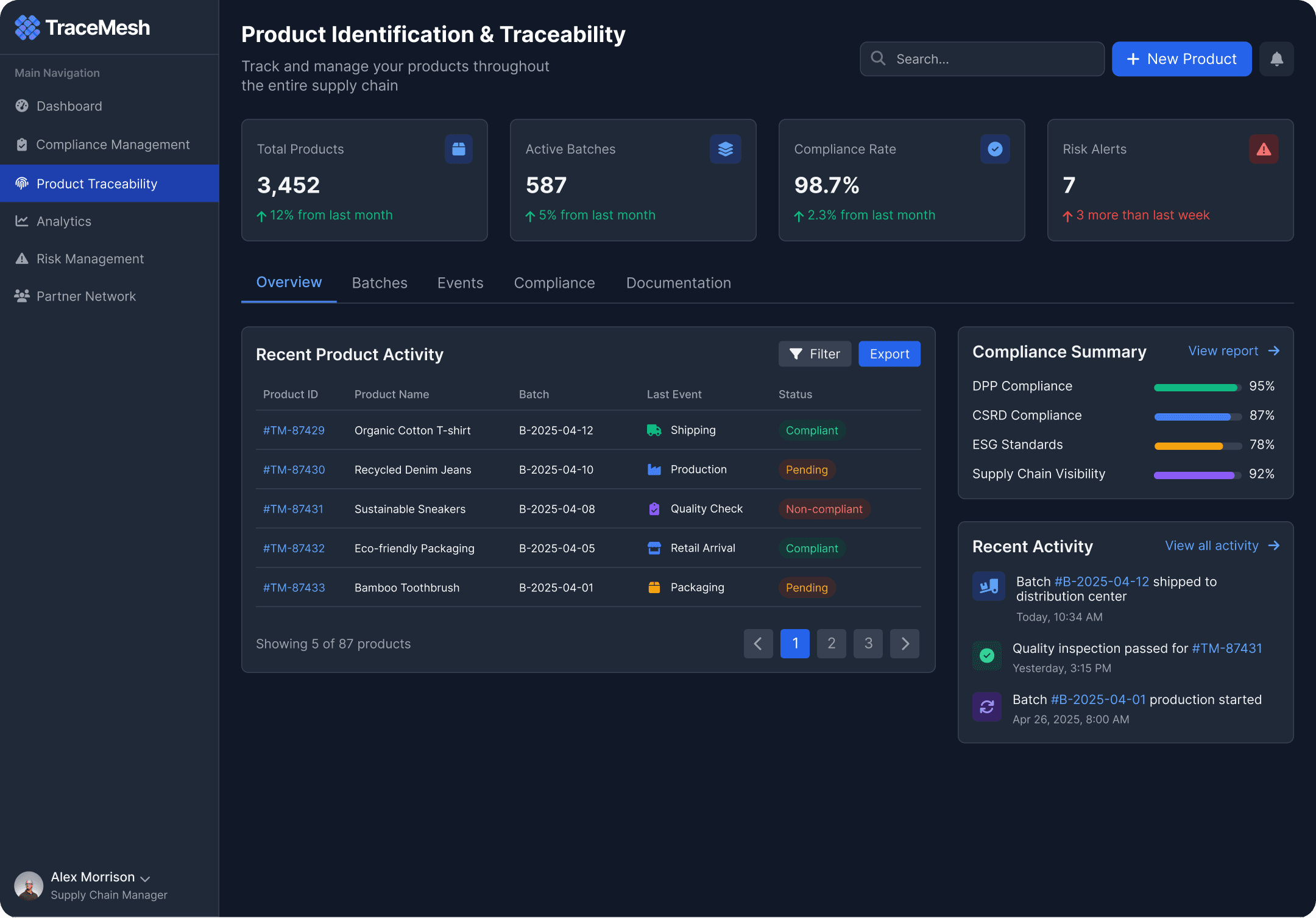The height and width of the screenshot is (918, 1316).
Task: Open product link #TM-87433
Action: [x=294, y=588]
